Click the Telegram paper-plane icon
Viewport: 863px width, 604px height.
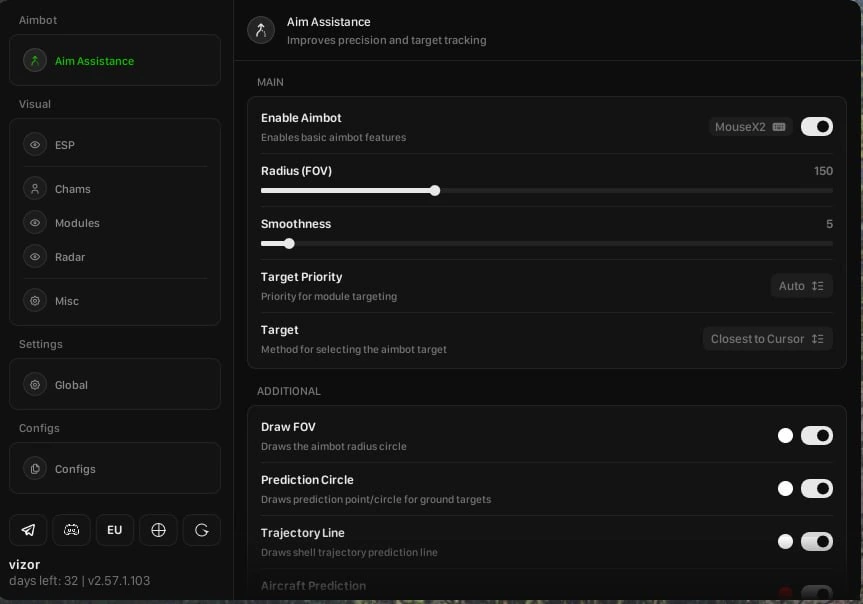pos(28,530)
